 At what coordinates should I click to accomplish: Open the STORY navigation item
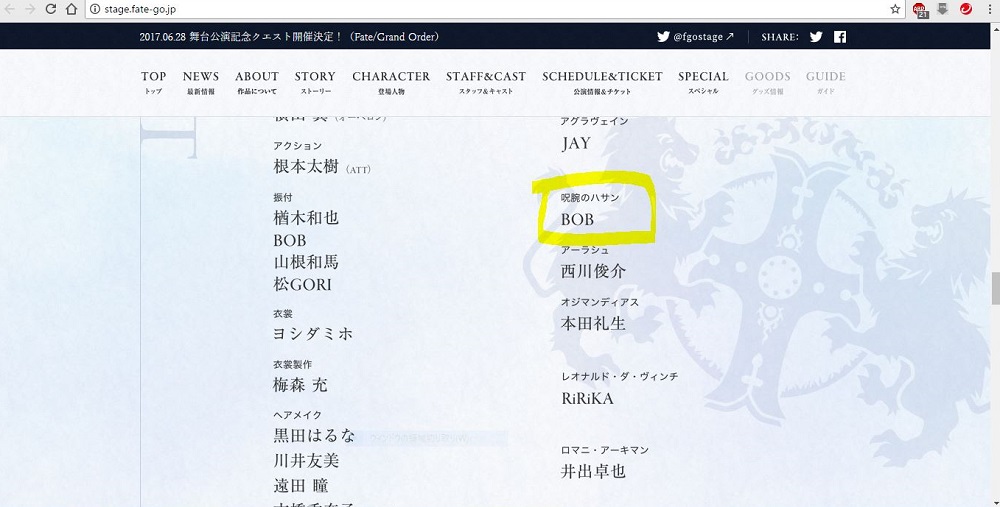(x=315, y=82)
